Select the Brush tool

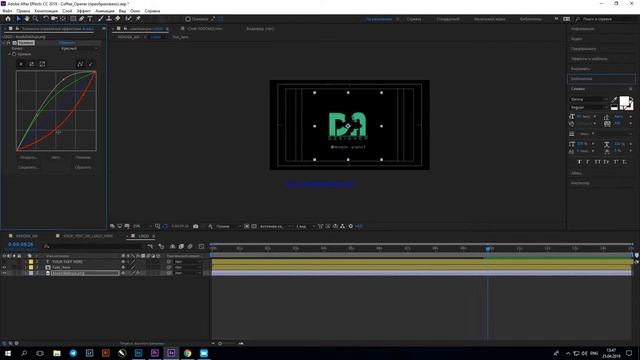click(100, 19)
